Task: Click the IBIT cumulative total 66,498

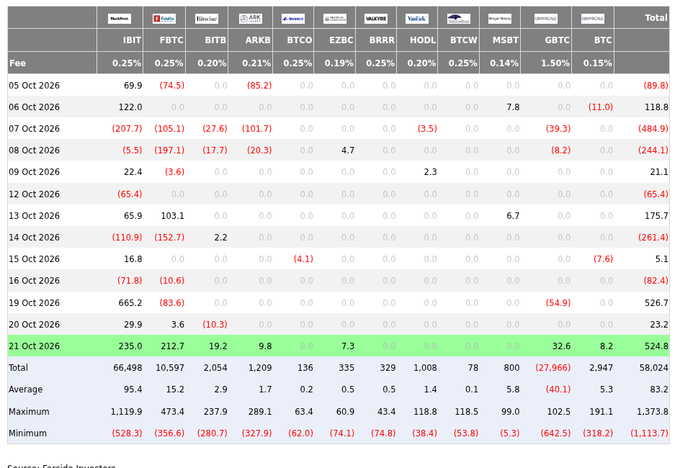Action: (x=128, y=368)
